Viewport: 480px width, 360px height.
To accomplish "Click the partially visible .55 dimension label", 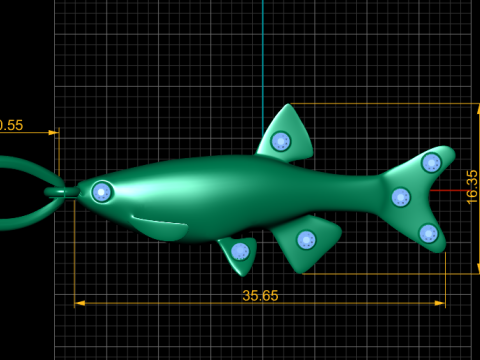I will point(11,125).
